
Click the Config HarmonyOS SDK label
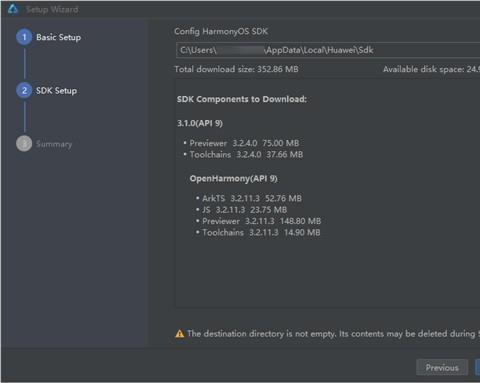coord(221,32)
